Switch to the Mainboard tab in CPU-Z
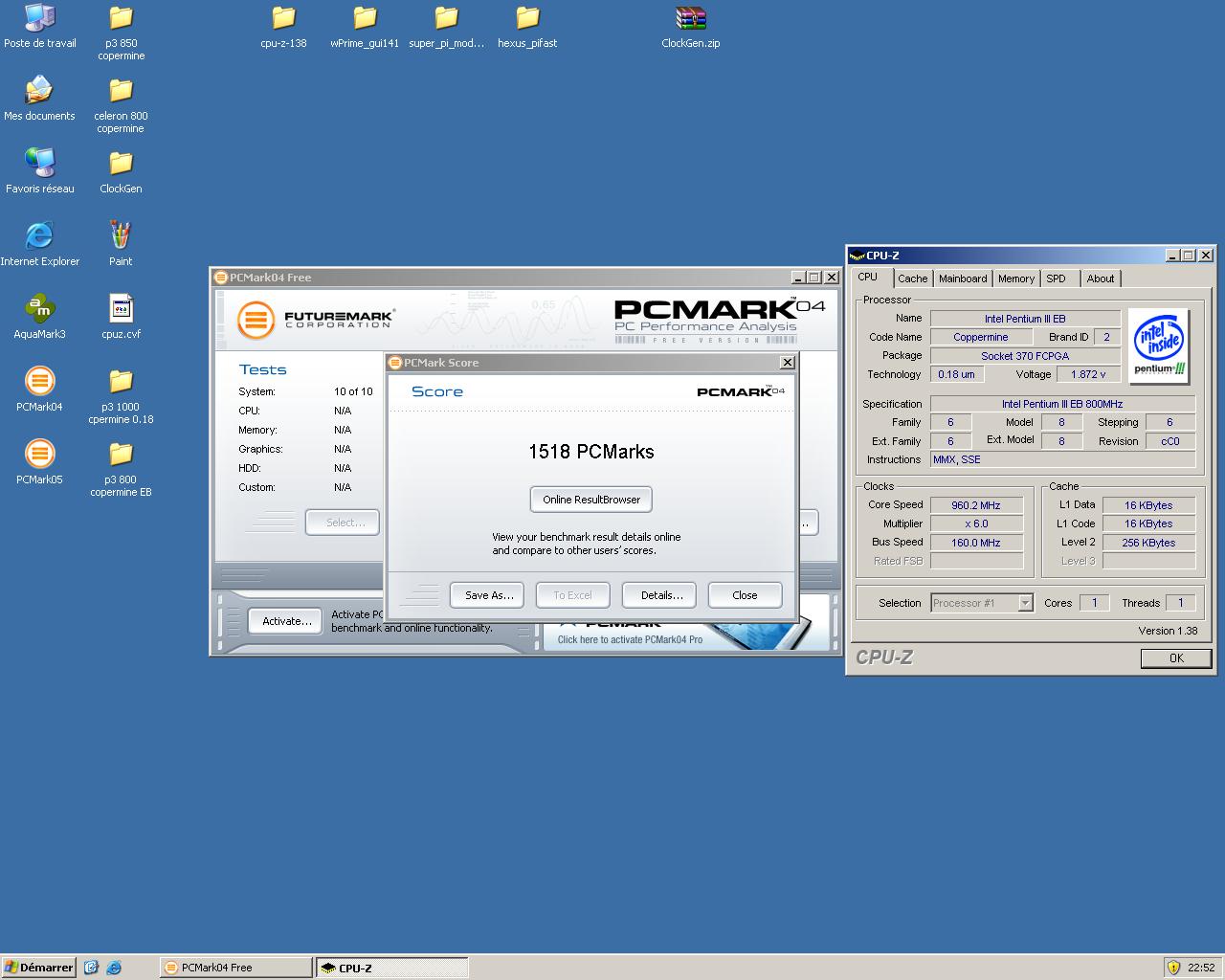 (x=963, y=278)
